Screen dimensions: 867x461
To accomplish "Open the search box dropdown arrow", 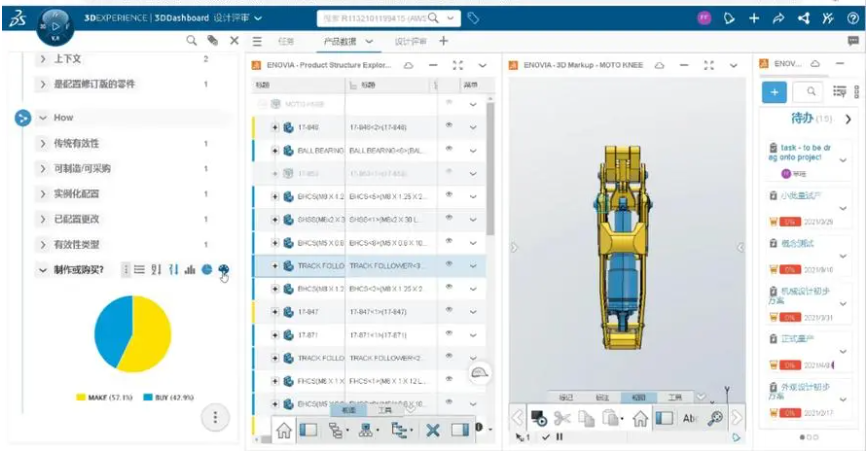I will click(450, 18).
